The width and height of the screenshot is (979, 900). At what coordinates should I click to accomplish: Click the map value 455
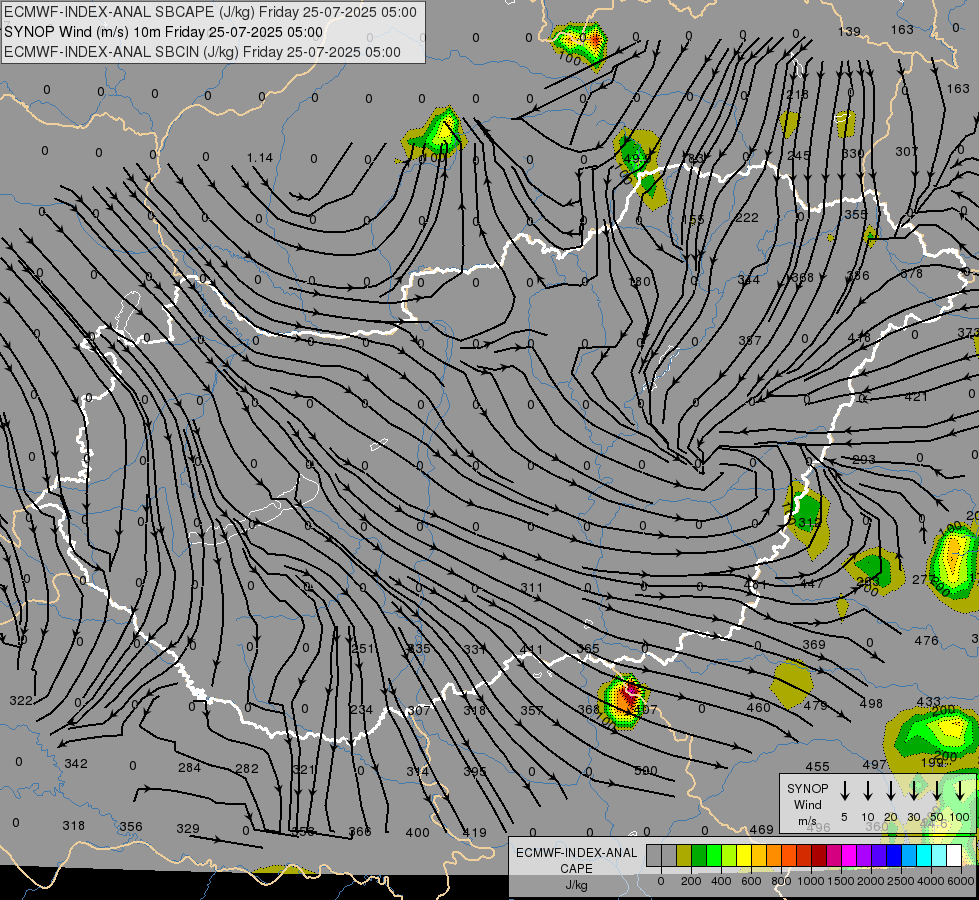[x=817, y=766]
